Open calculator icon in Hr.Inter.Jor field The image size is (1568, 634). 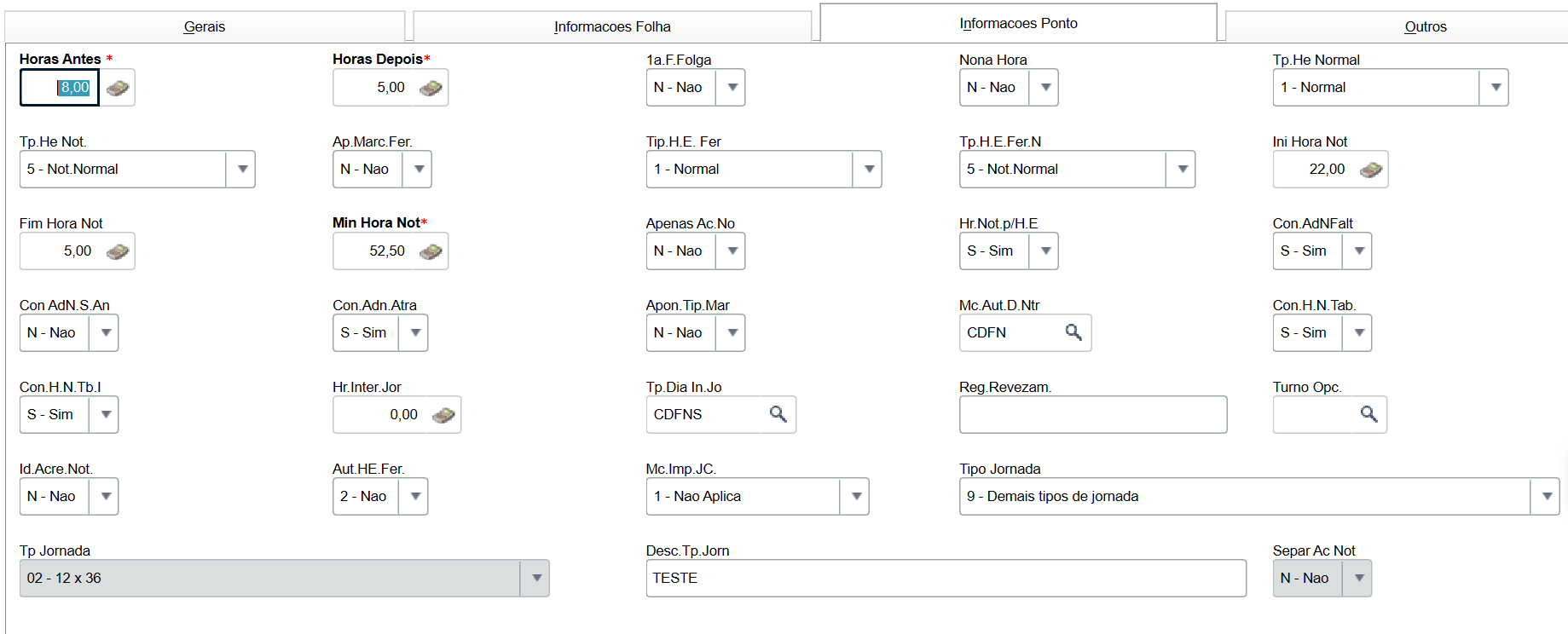[443, 415]
